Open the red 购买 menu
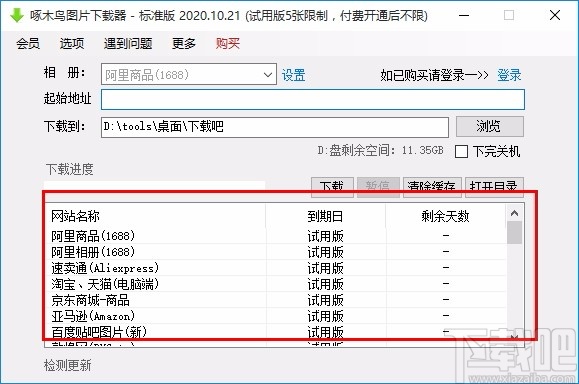The image size is (579, 384). [227, 44]
